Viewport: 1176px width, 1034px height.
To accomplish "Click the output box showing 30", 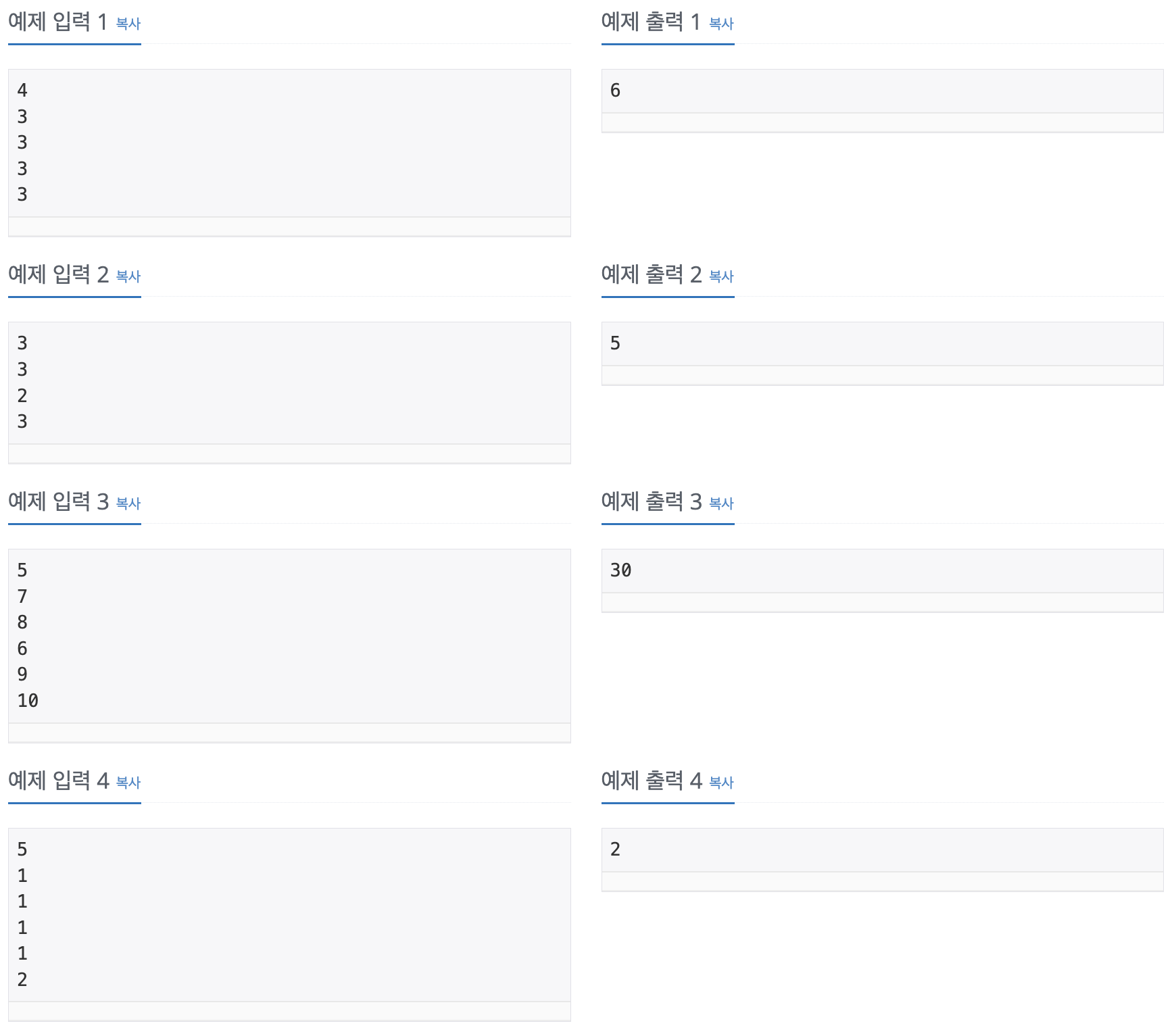I will coord(879,571).
